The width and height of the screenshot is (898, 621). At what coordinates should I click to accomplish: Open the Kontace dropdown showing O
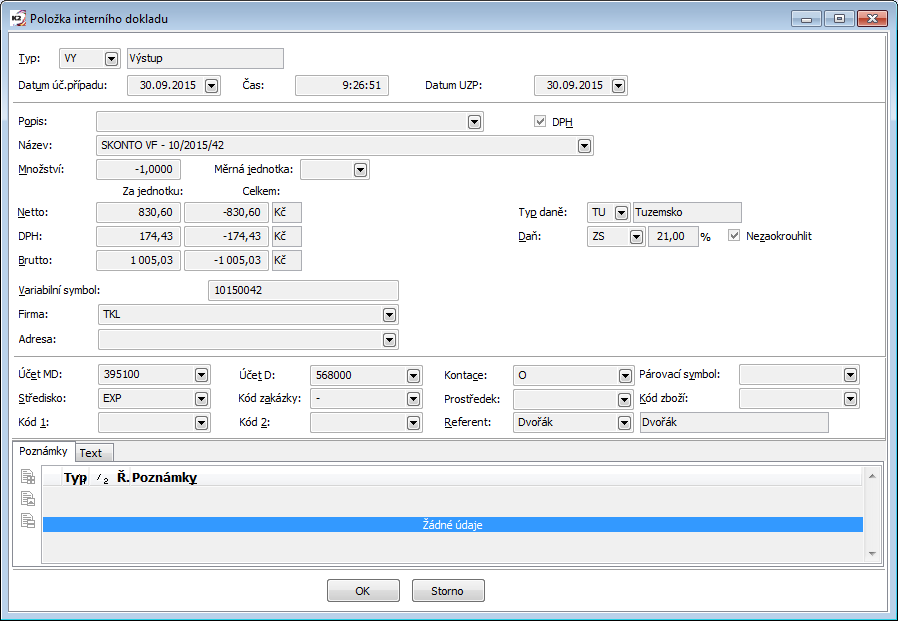click(625, 376)
